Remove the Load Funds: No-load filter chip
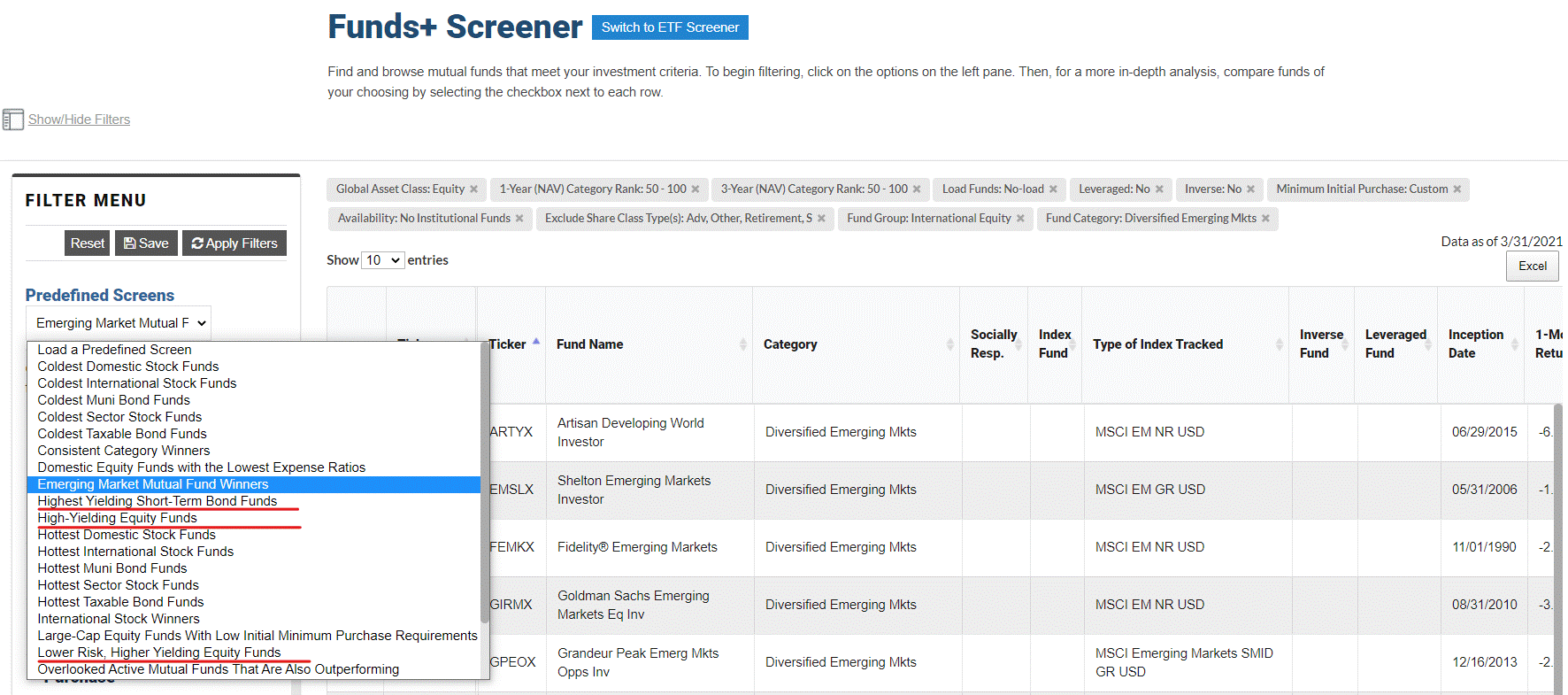The width and height of the screenshot is (1568, 695). (1053, 189)
